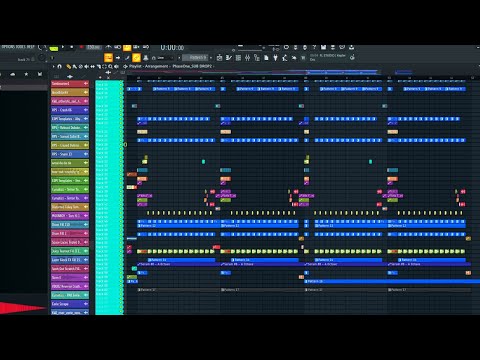Select the dashed-square Select tool in playlist toolbar
This screenshot has width=480, height=360.
coord(104,66)
